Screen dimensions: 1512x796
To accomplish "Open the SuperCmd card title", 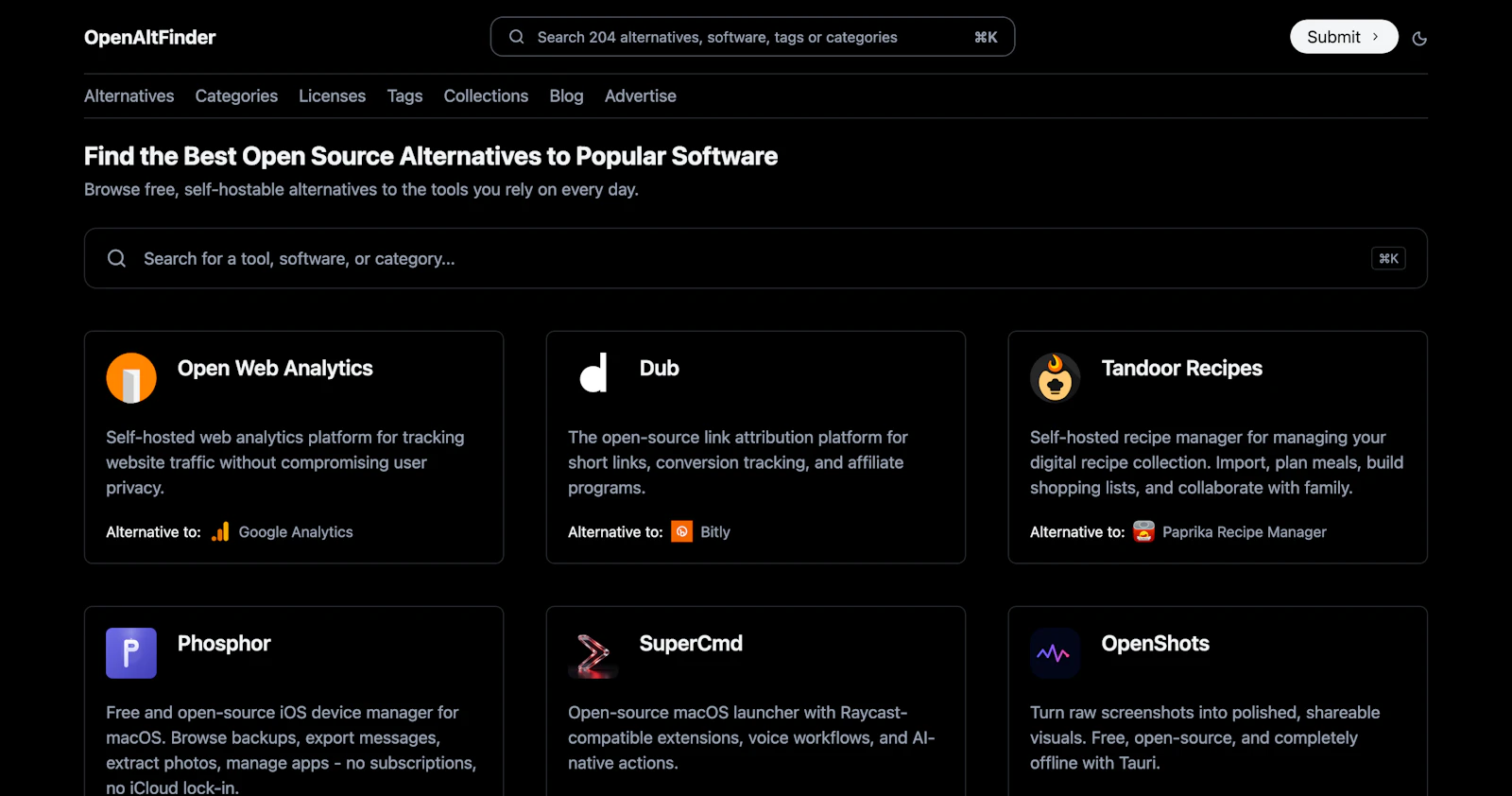I will click(x=691, y=643).
